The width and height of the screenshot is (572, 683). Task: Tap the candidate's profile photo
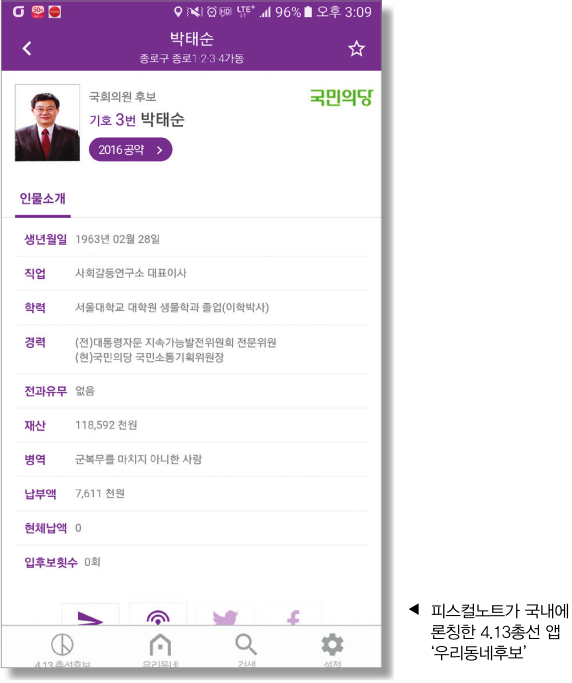47,123
